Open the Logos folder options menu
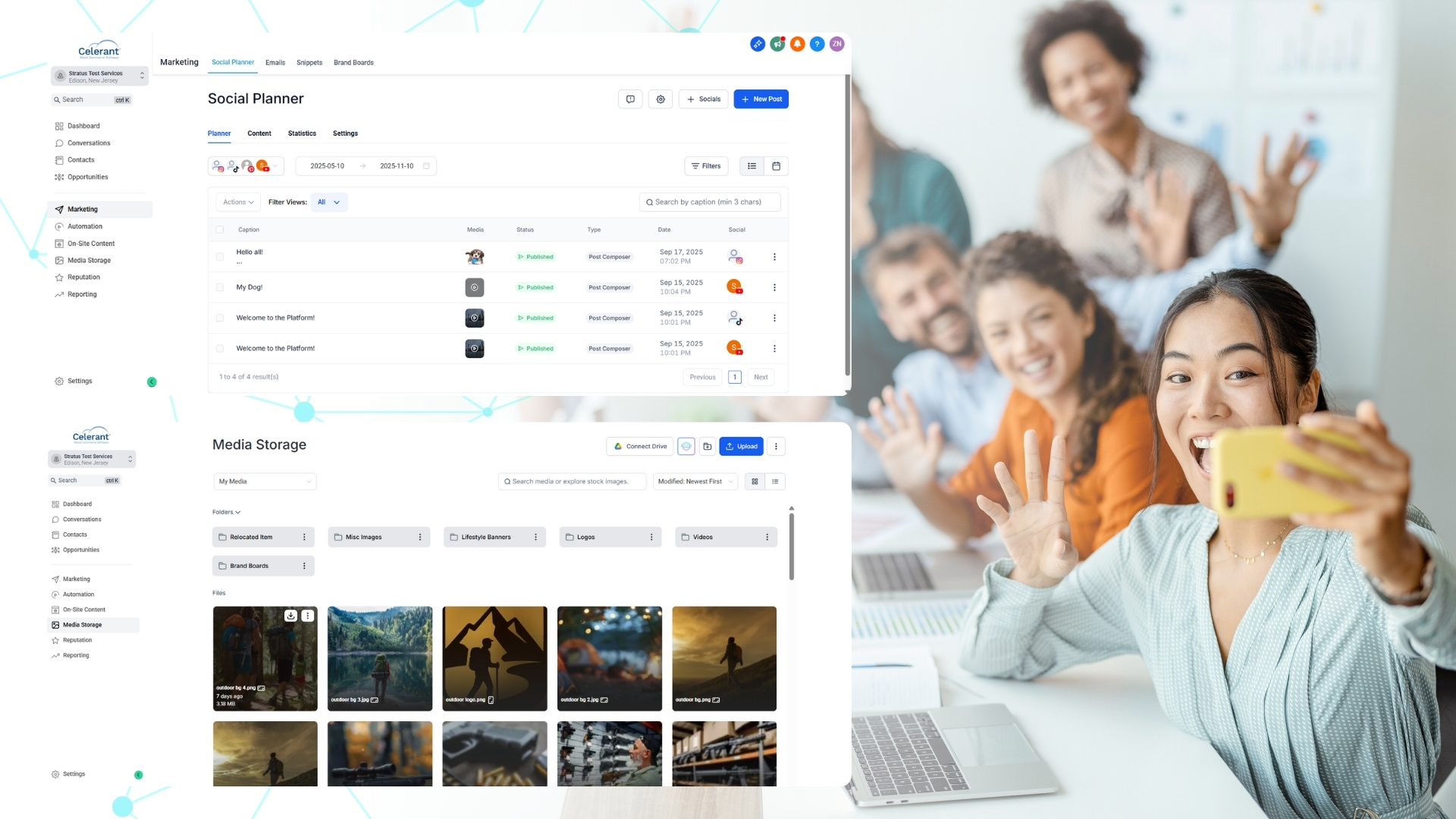 coord(651,537)
